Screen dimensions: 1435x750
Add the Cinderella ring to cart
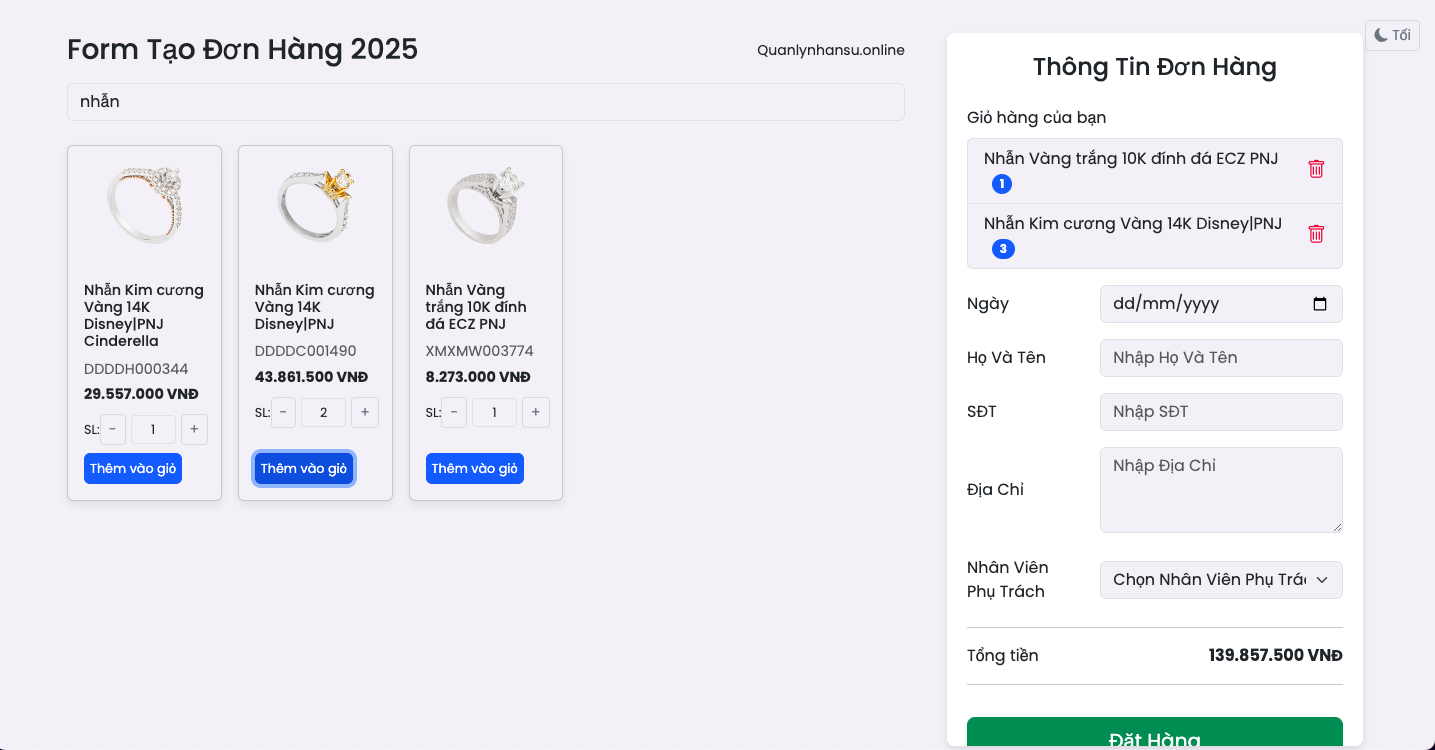(133, 469)
